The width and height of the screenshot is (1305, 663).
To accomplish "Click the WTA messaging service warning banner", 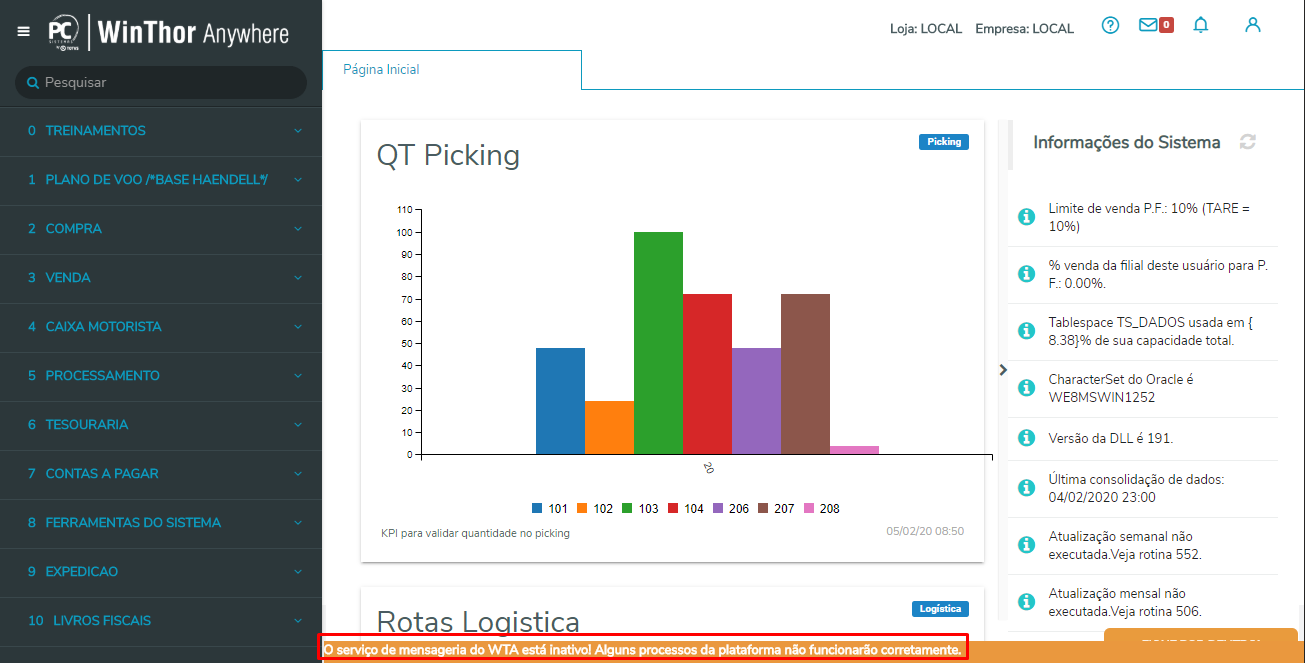I will [643, 650].
